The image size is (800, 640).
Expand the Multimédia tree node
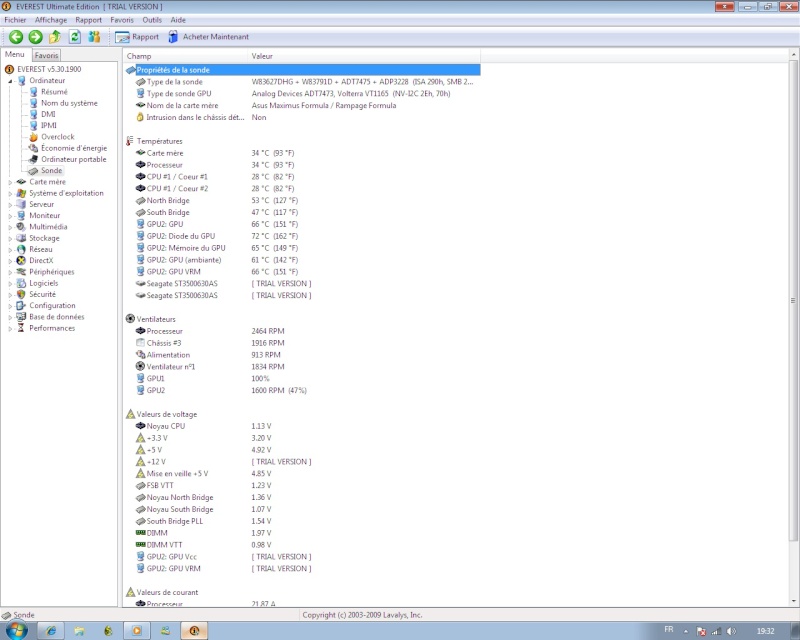pos(10,227)
